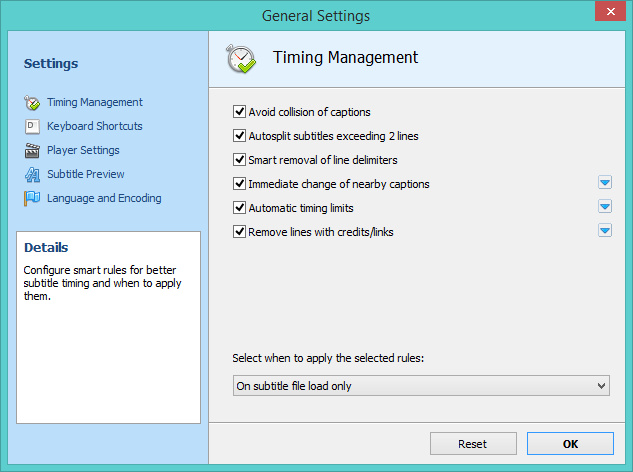Click the Keyboard Shortcuts sidebar icon
Image resolution: width=633 pixels, height=472 pixels.
coord(31,126)
